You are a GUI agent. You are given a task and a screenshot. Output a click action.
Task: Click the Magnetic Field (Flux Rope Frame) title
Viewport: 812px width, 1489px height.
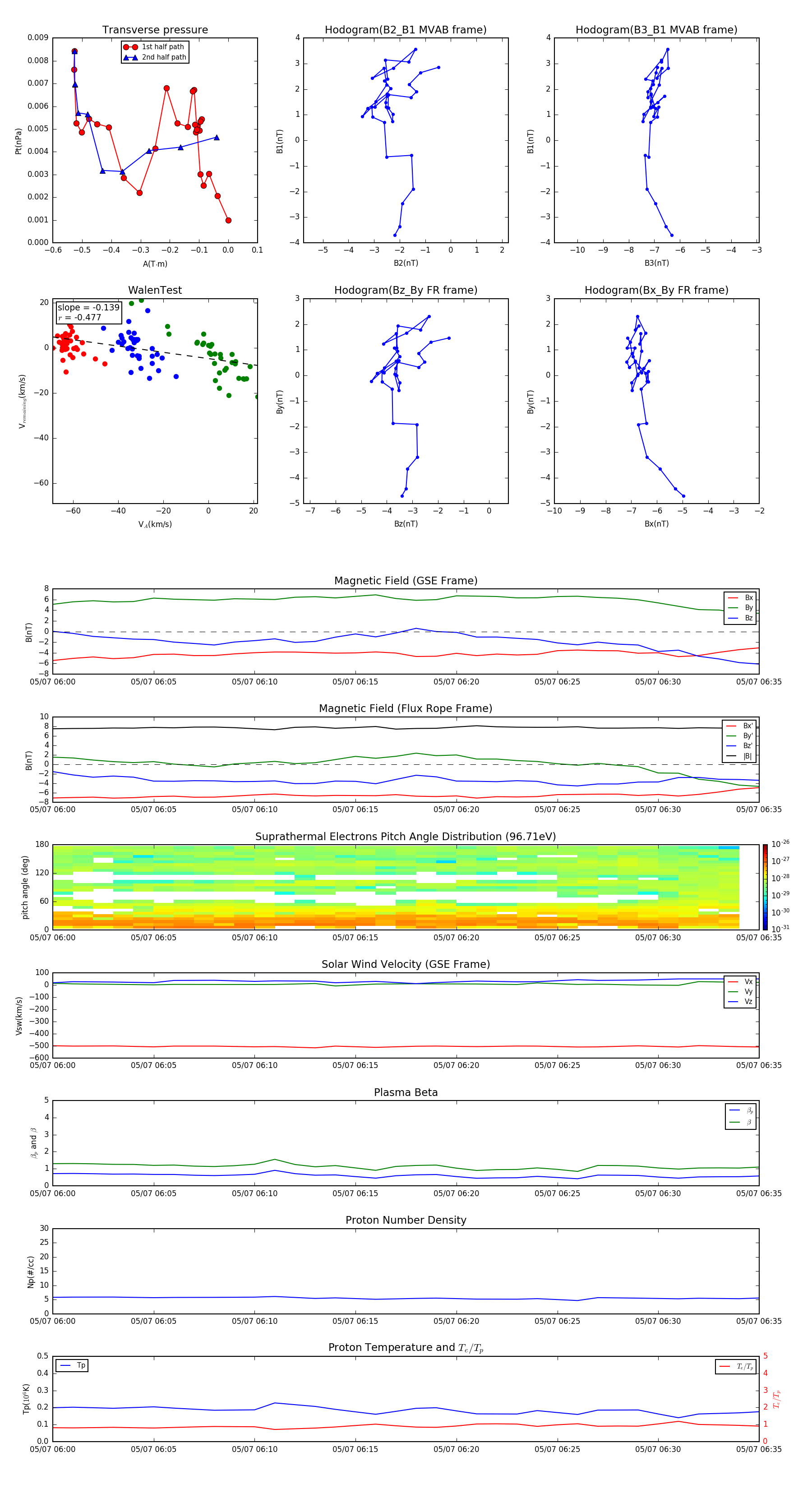[406, 709]
